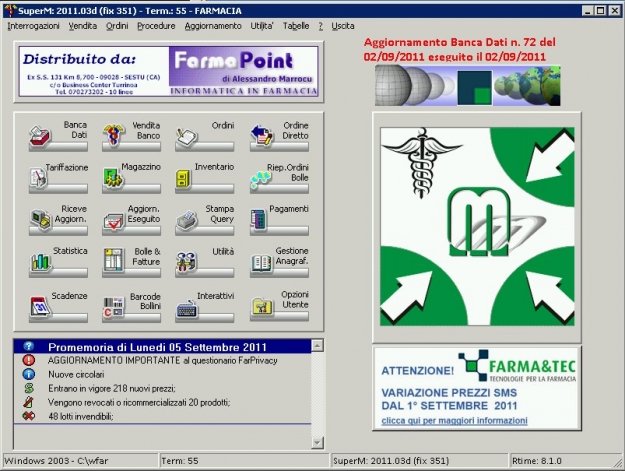Screen dimensions: 625x471
Task: Launch Riceve Aggiorn. computer icon
Action: click(x=40, y=220)
